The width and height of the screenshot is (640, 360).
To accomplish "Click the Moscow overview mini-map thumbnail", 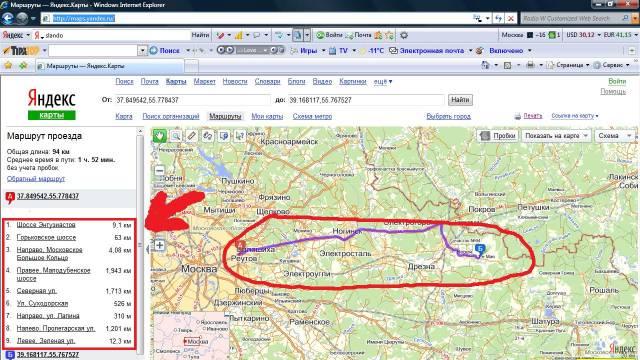I will click(x=191, y=336).
